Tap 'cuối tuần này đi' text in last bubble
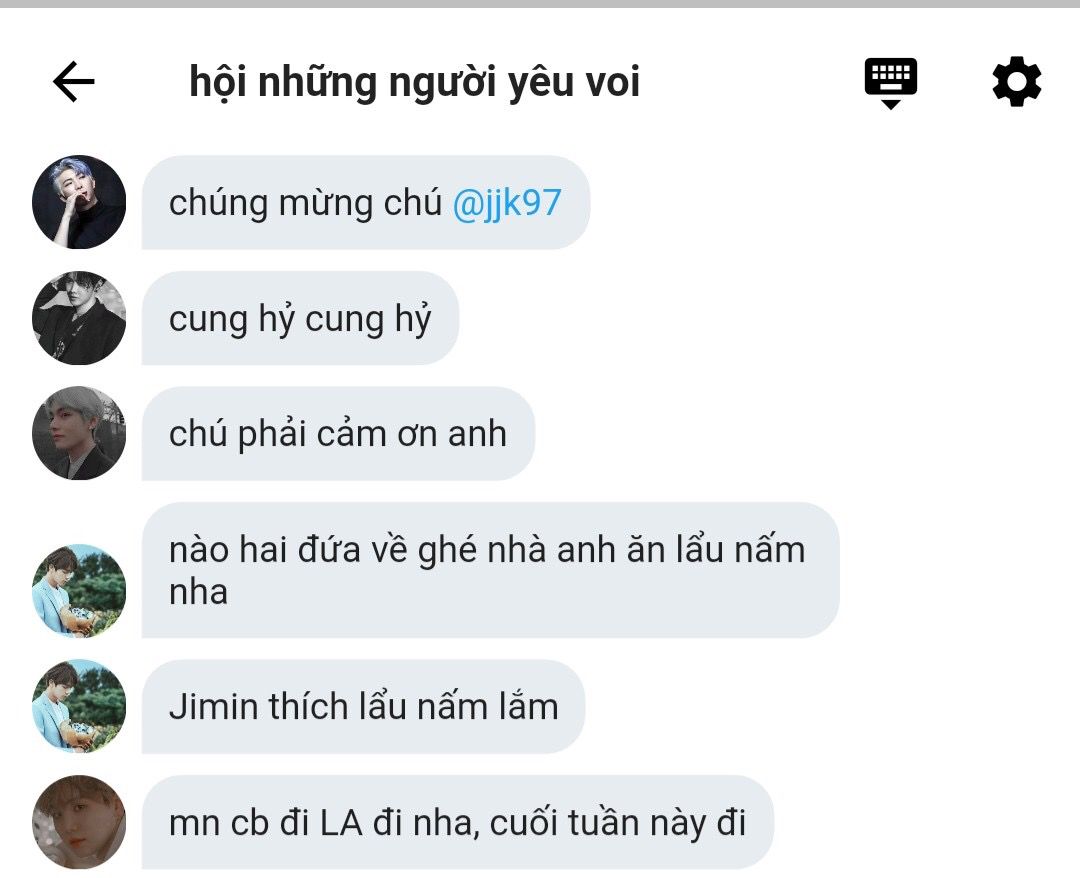This screenshot has width=1080, height=878. [618, 823]
